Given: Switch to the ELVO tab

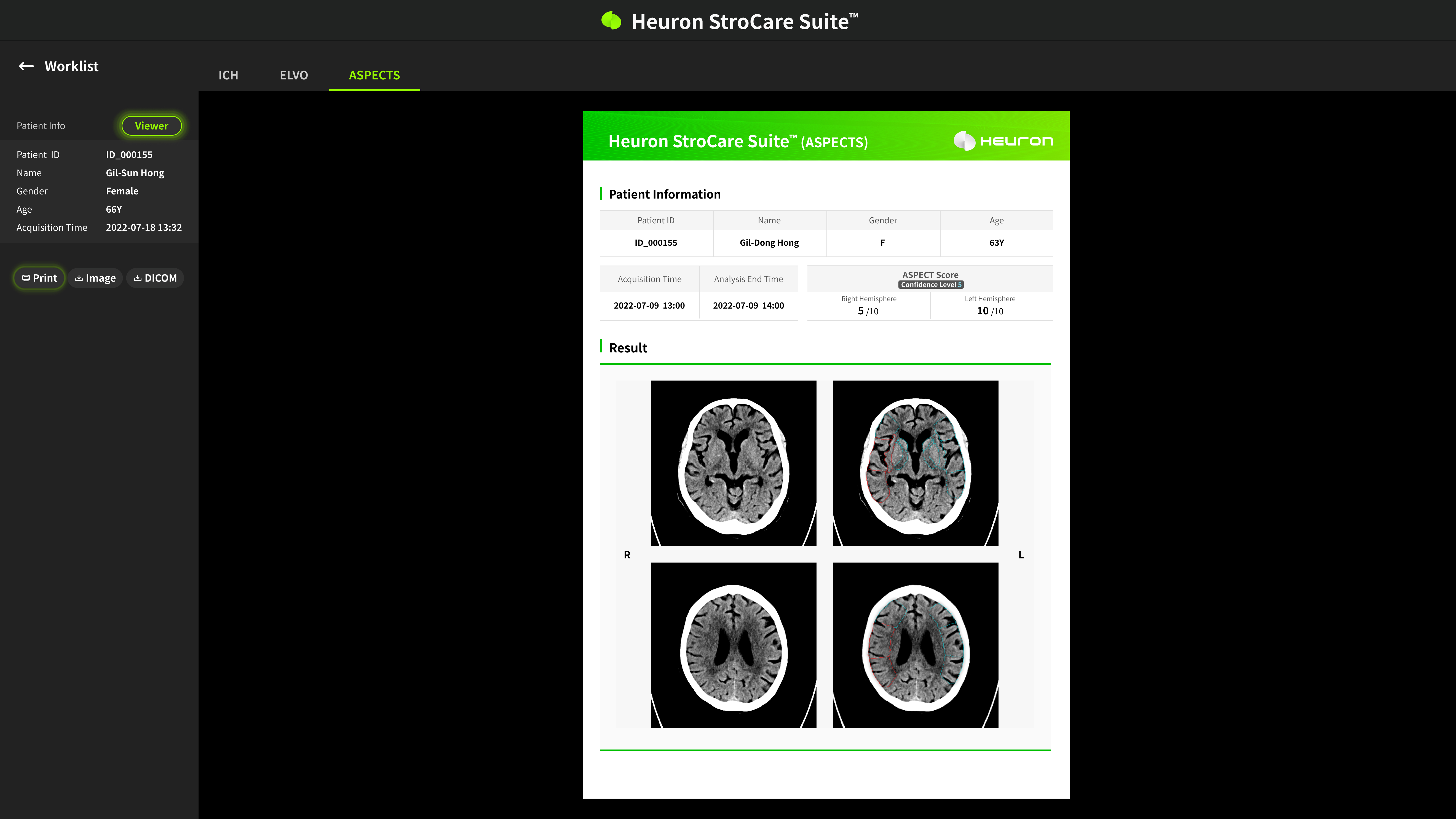Looking at the screenshot, I should (x=294, y=75).
